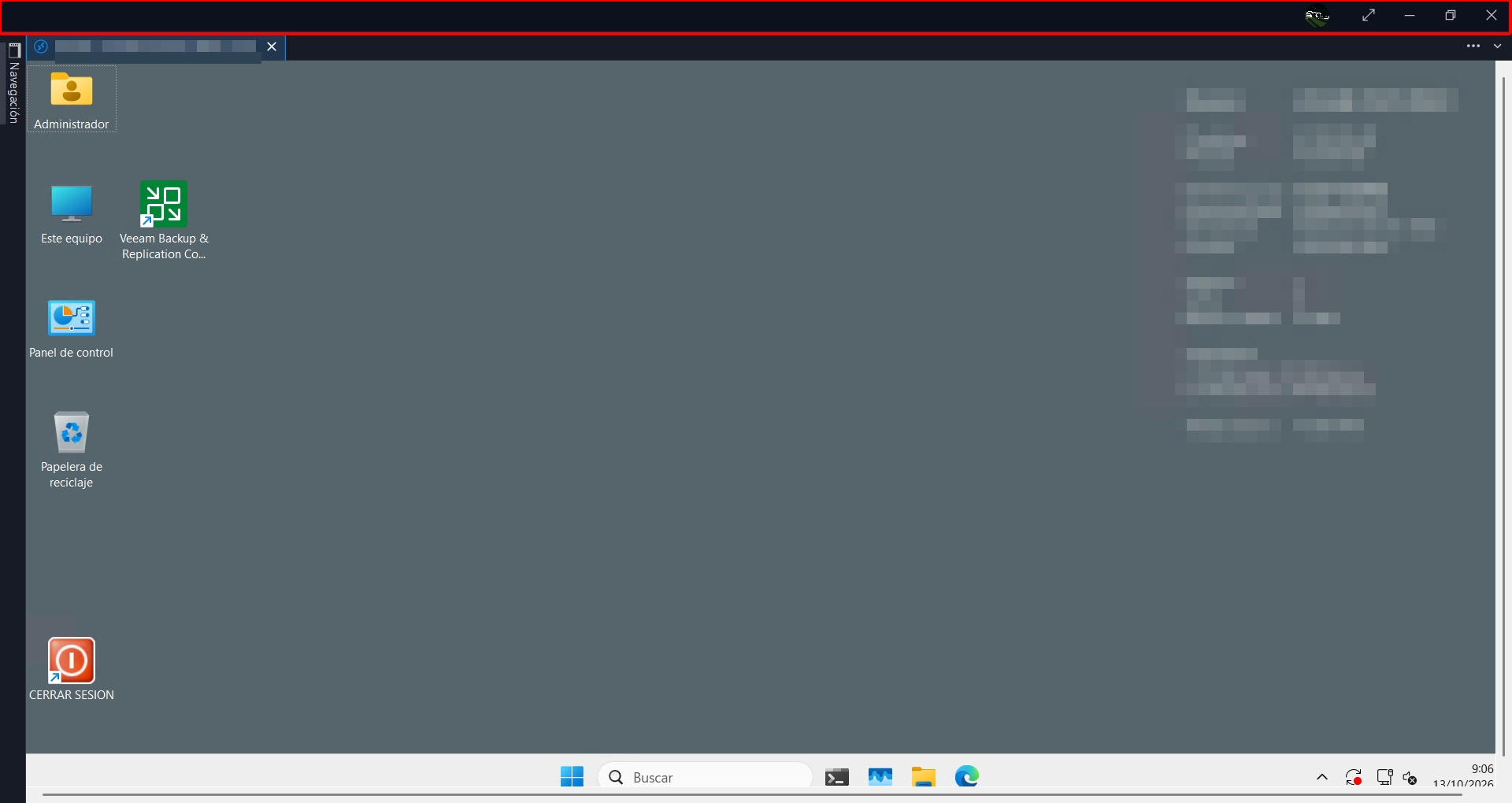Click the horizontal scrollbar at the bottom

coord(752,795)
